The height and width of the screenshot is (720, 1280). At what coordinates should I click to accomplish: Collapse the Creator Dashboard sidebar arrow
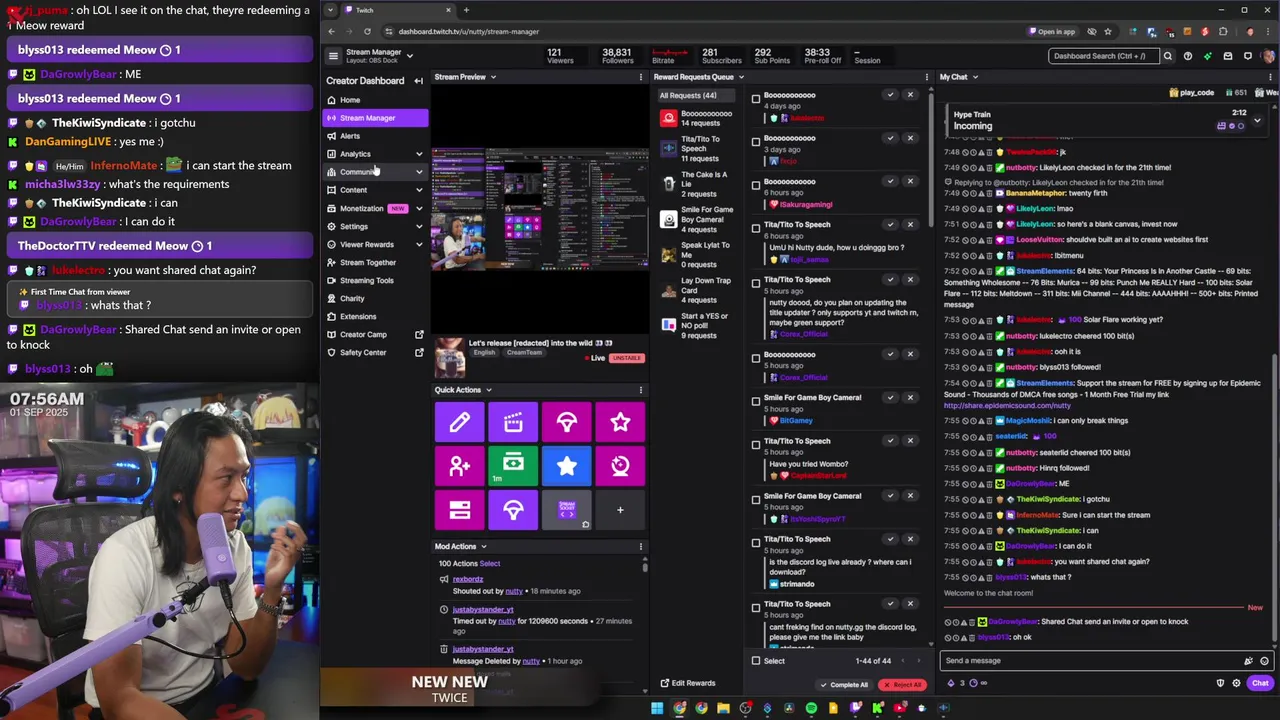click(419, 81)
